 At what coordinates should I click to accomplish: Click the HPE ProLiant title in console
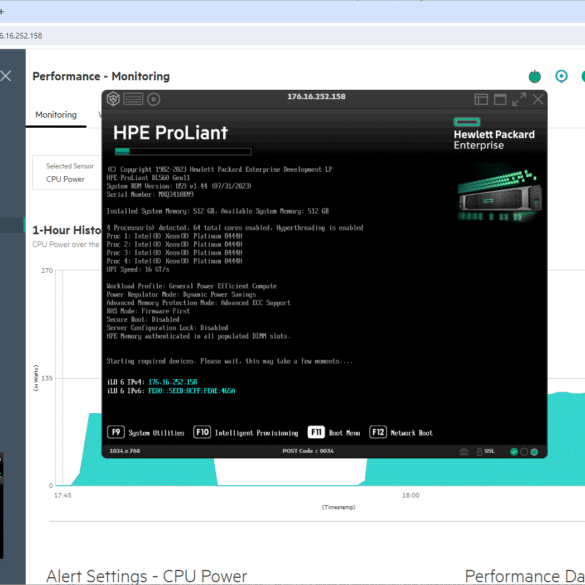[x=171, y=133]
